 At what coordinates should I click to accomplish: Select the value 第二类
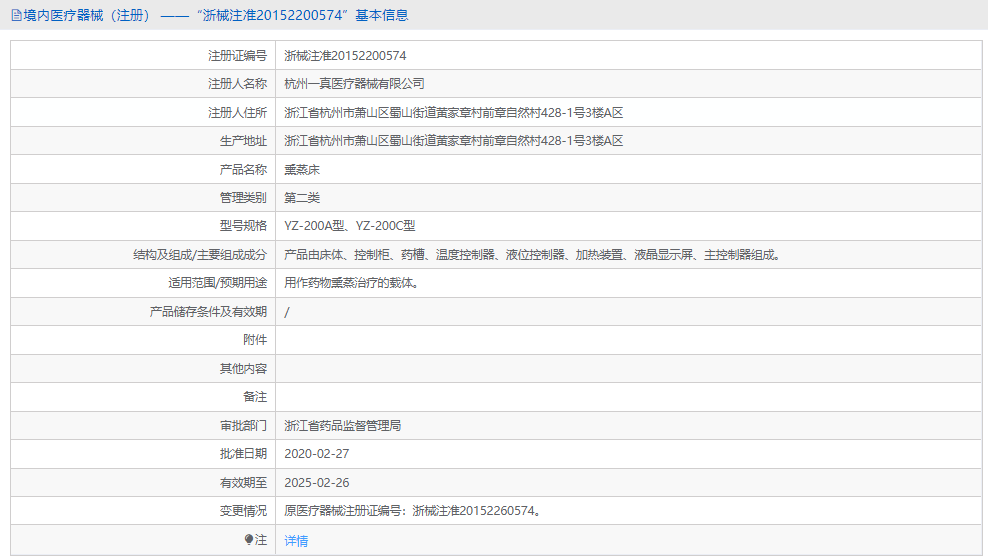302,198
